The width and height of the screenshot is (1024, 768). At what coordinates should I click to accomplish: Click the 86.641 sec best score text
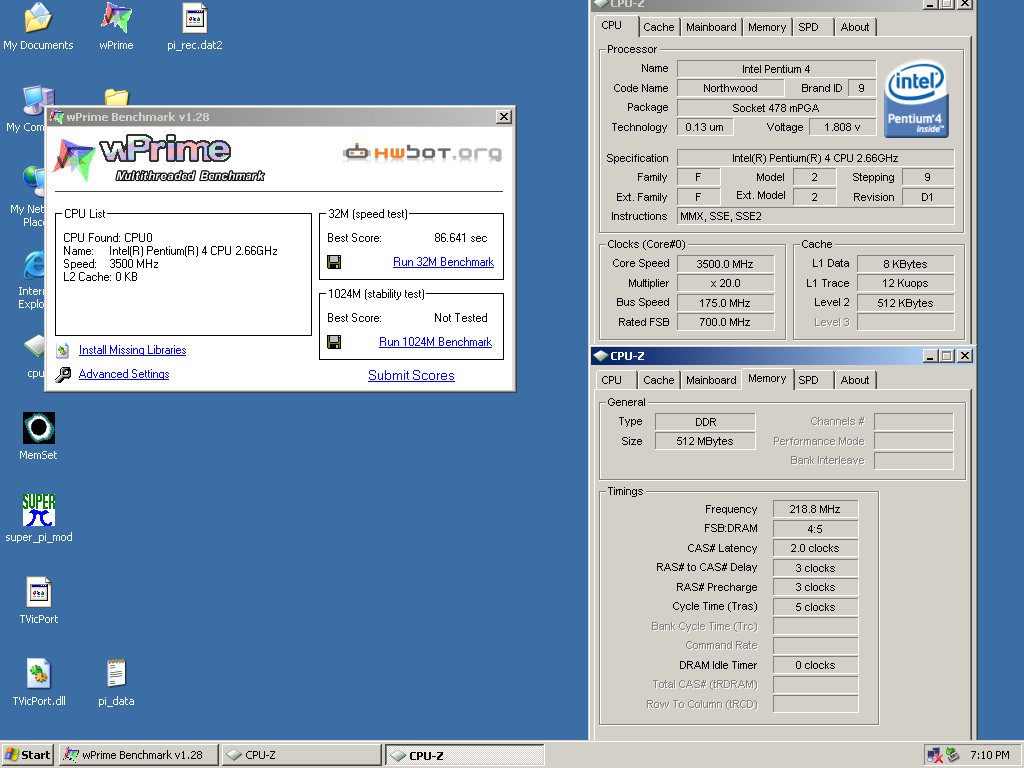click(460, 238)
